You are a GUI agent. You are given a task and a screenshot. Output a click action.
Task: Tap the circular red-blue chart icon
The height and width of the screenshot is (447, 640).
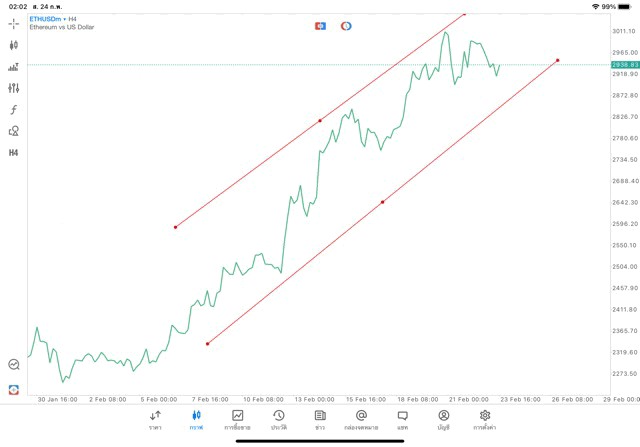346,26
